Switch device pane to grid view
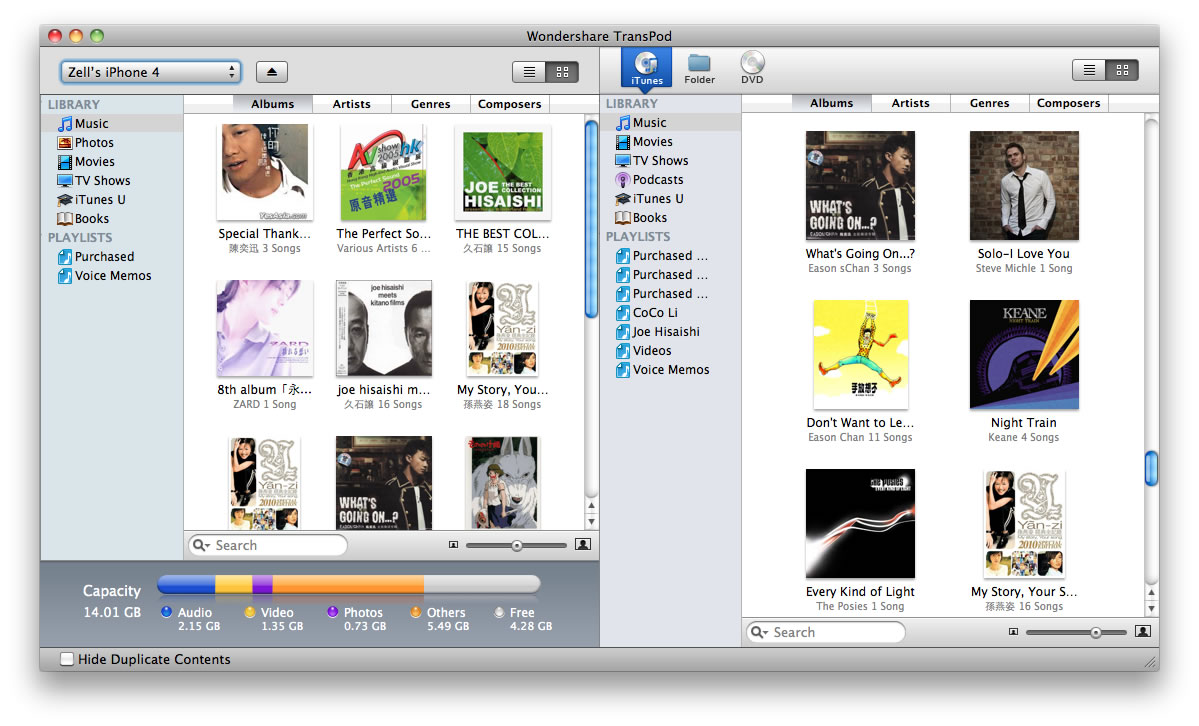The width and height of the screenshot is (1199, 726). point(563,72)
